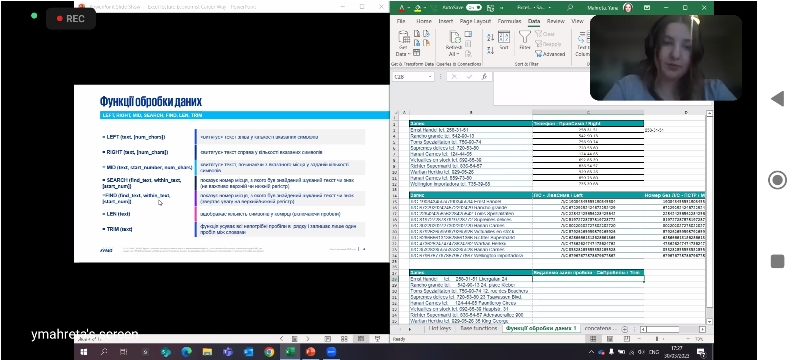Expand the Get Data dropdown arrow
Screen dimensions: 800x360
[409, 54]
